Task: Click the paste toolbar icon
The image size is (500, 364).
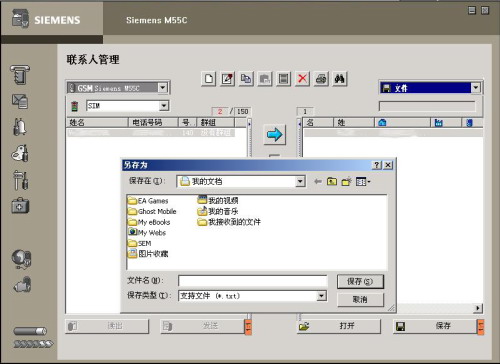Action: 265,79
